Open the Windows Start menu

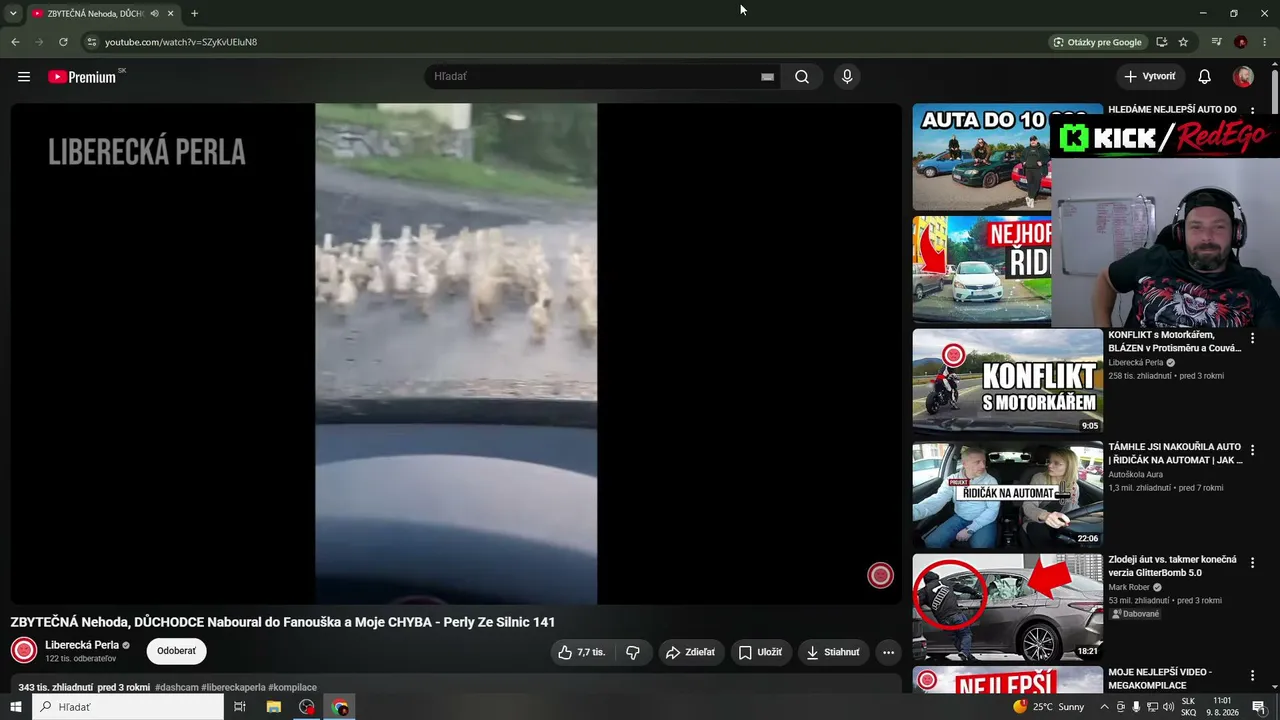click(x=15, y=707)
